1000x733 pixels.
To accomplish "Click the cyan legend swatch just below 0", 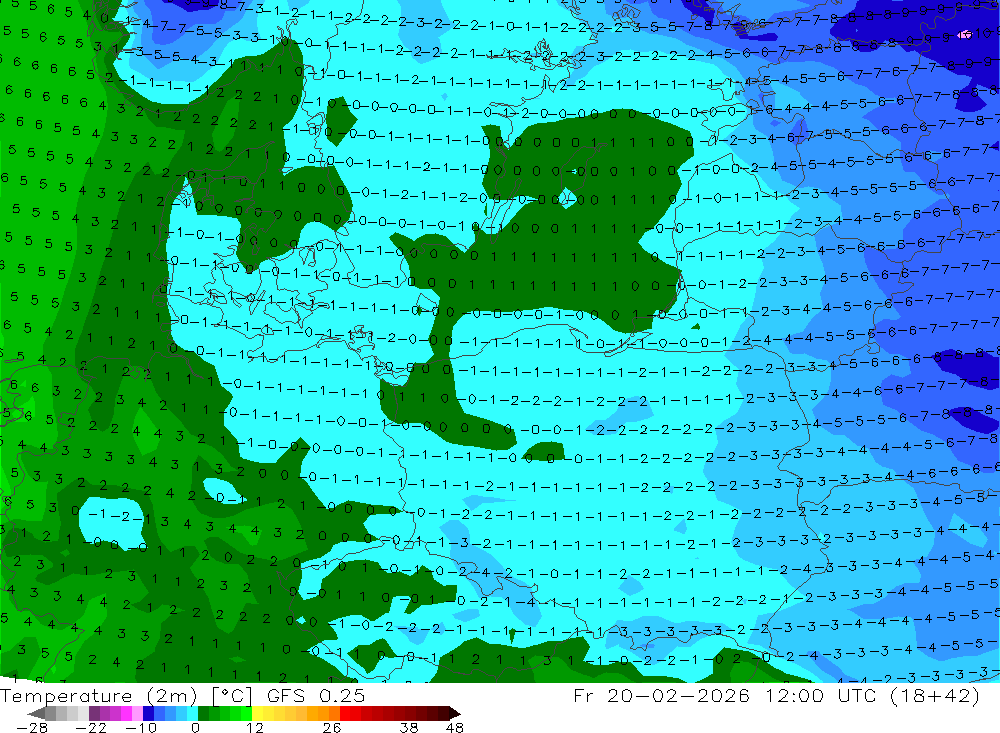I will (192, 714).
